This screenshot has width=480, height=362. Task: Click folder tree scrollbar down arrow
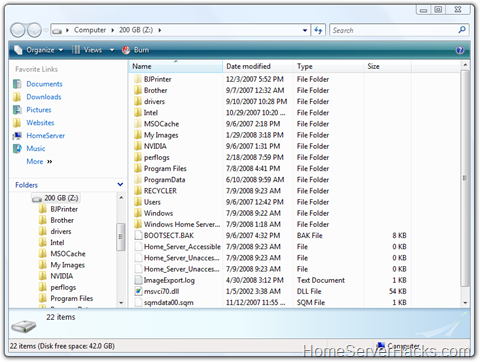tap(121, 303)
